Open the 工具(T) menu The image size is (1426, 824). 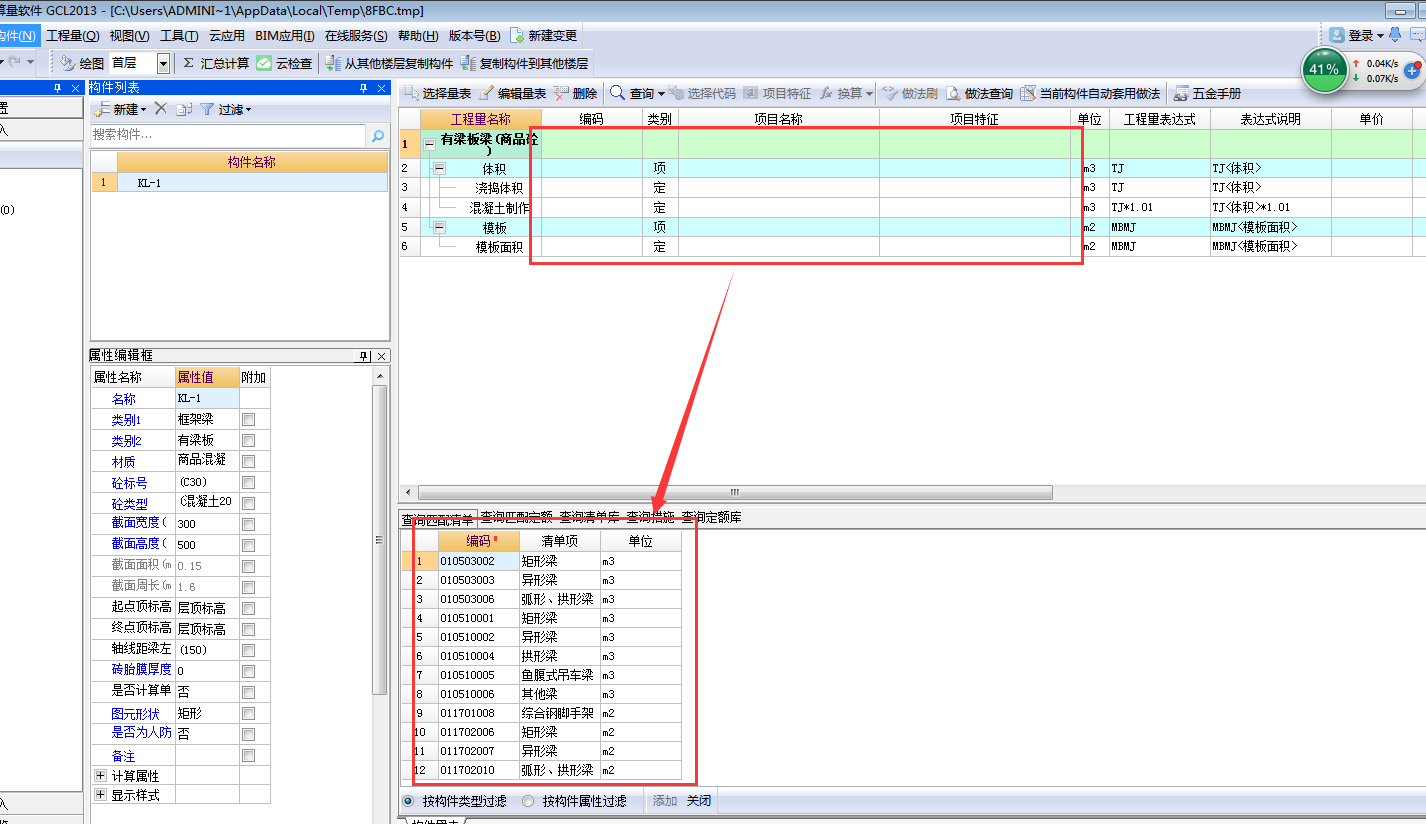[179, 35]
